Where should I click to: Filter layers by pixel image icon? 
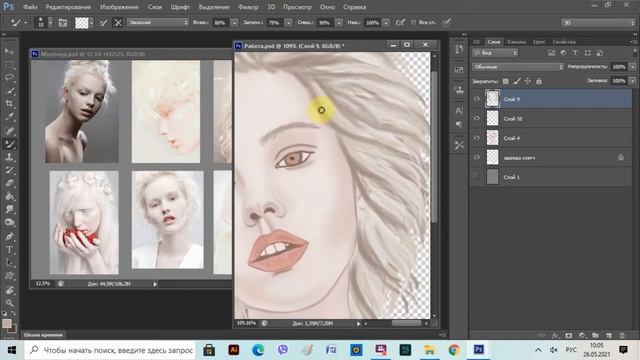pos(551,53)
